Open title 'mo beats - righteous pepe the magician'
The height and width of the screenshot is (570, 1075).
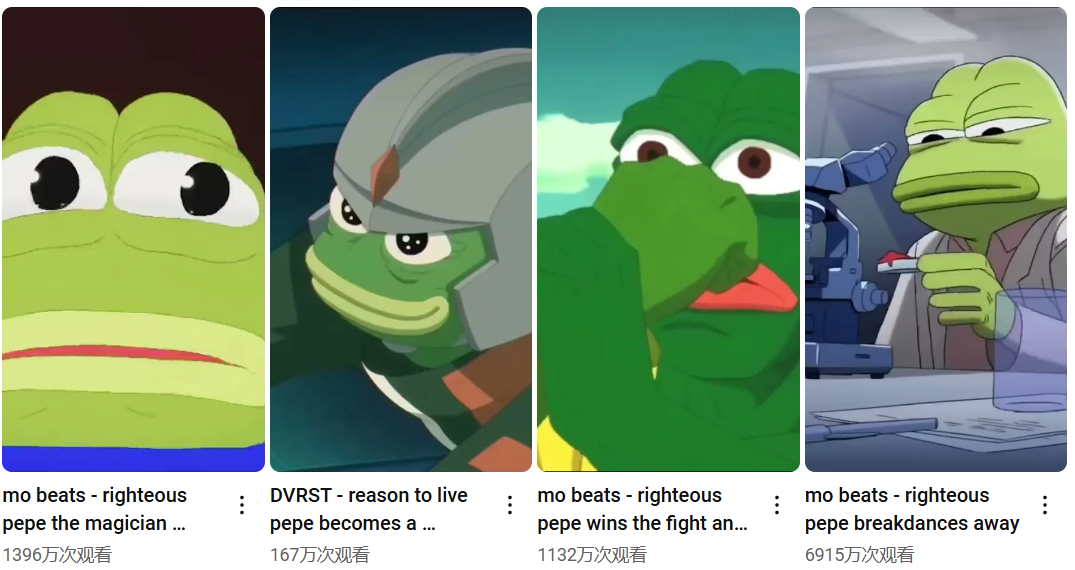point(95,509)
